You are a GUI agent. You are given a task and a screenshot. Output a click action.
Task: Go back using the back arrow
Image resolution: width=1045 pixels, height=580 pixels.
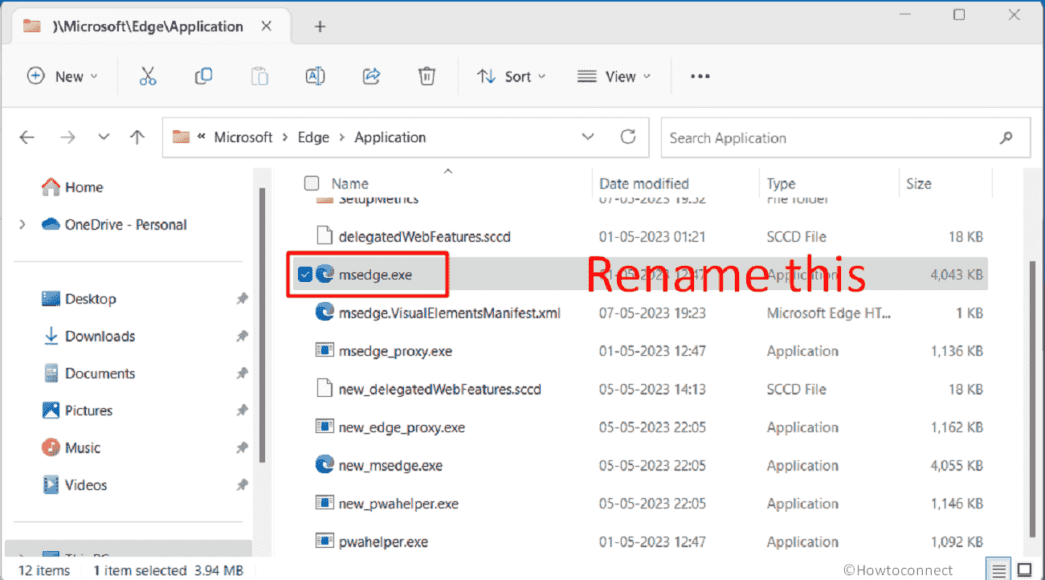tap(27, 137)
